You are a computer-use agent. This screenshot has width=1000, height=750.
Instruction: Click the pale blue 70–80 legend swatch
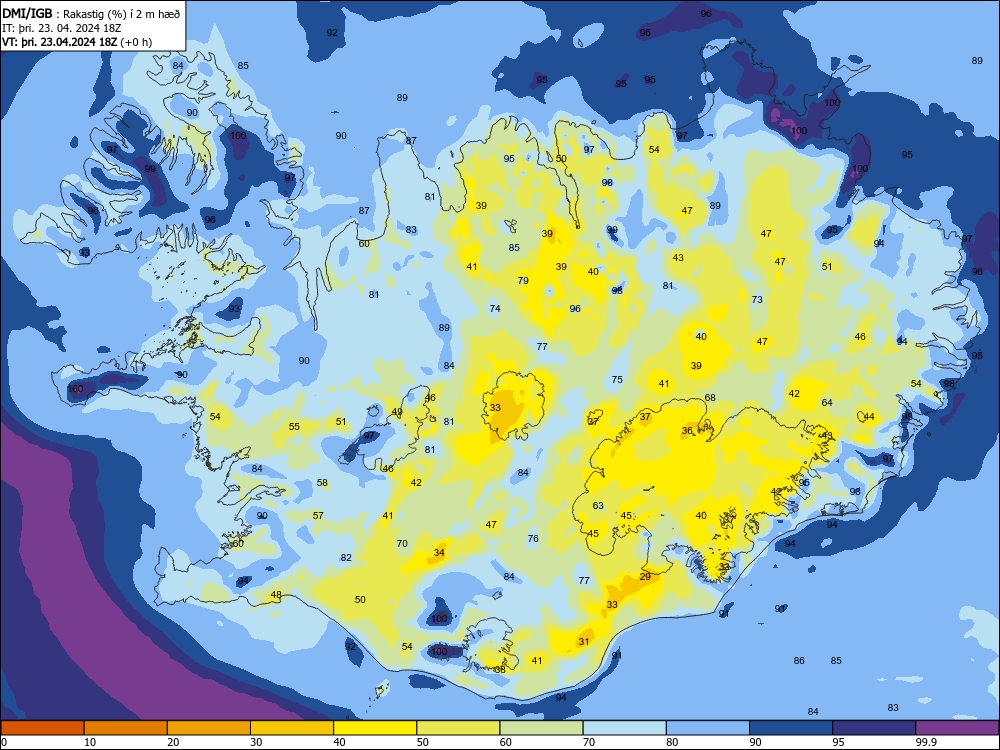[624, 728]
